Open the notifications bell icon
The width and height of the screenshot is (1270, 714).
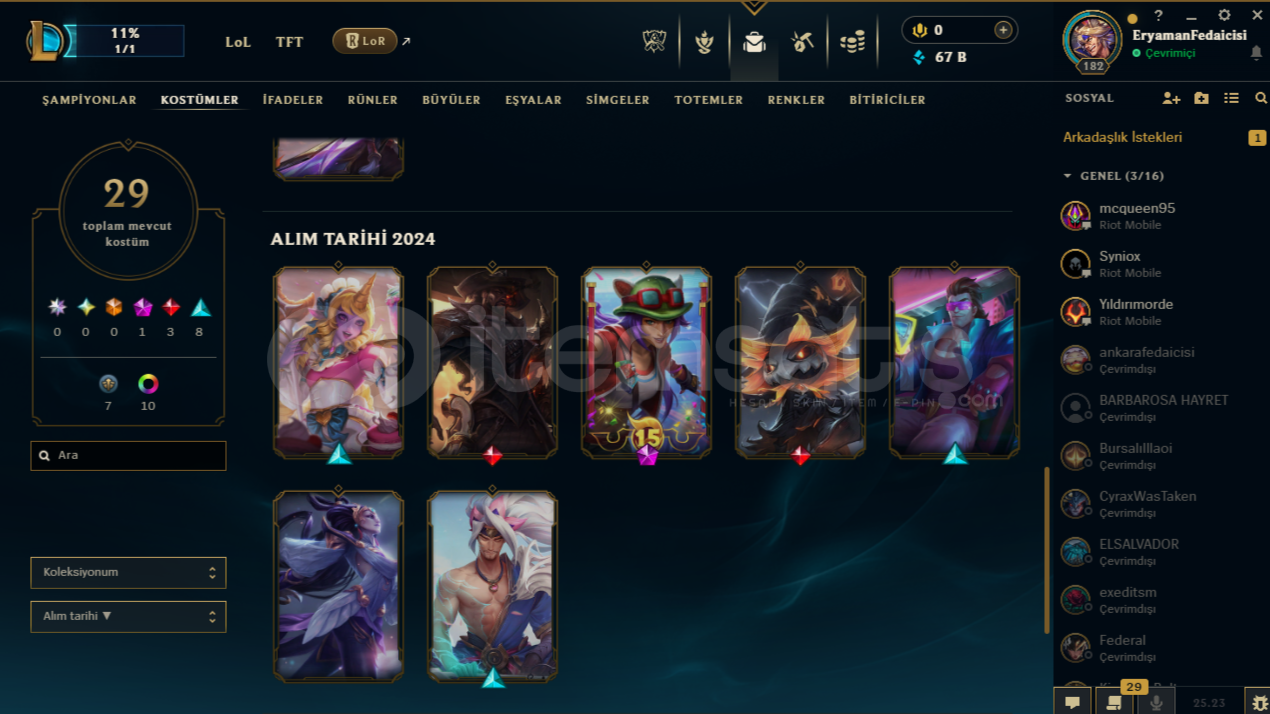point(1256,53)
